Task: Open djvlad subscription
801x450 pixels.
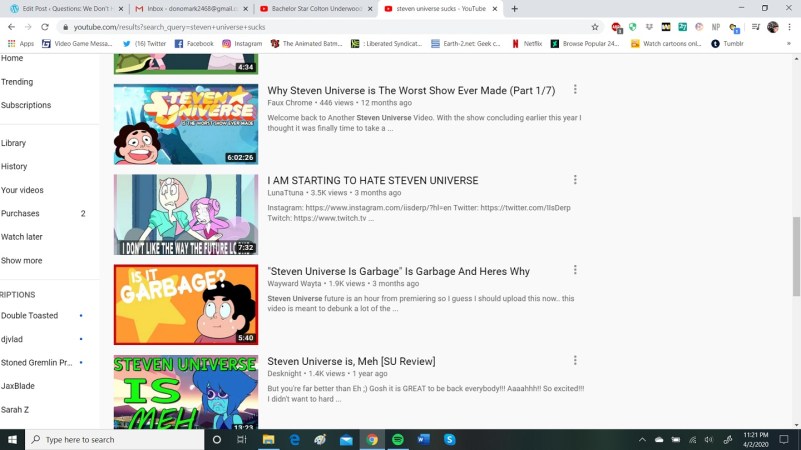Action: click(x=12, y=339)
